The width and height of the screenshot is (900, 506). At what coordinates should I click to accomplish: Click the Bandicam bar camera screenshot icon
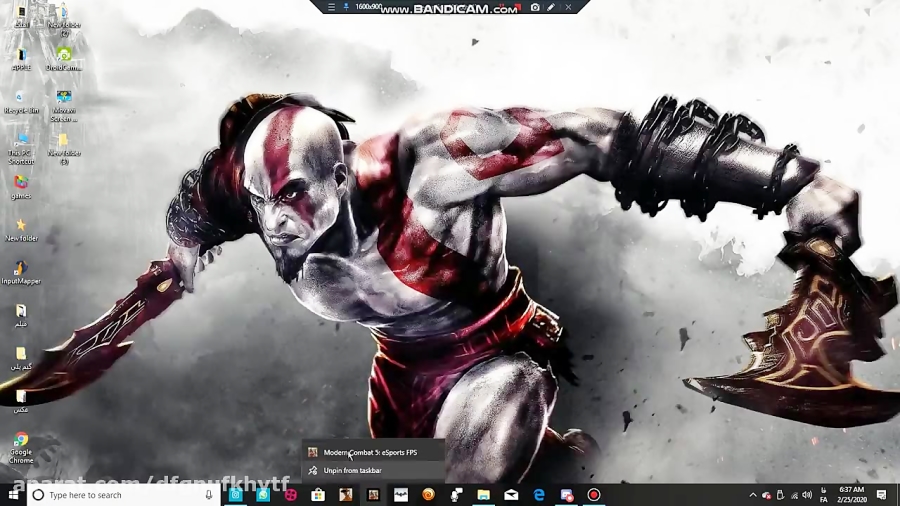tap(535, 7)
